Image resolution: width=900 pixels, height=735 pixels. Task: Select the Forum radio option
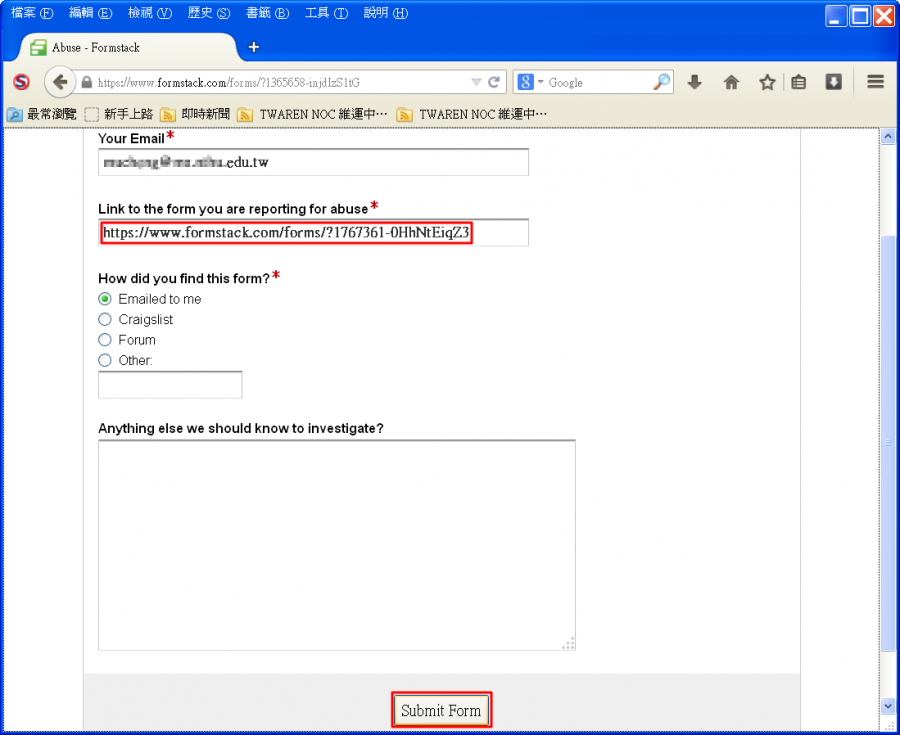105,340
